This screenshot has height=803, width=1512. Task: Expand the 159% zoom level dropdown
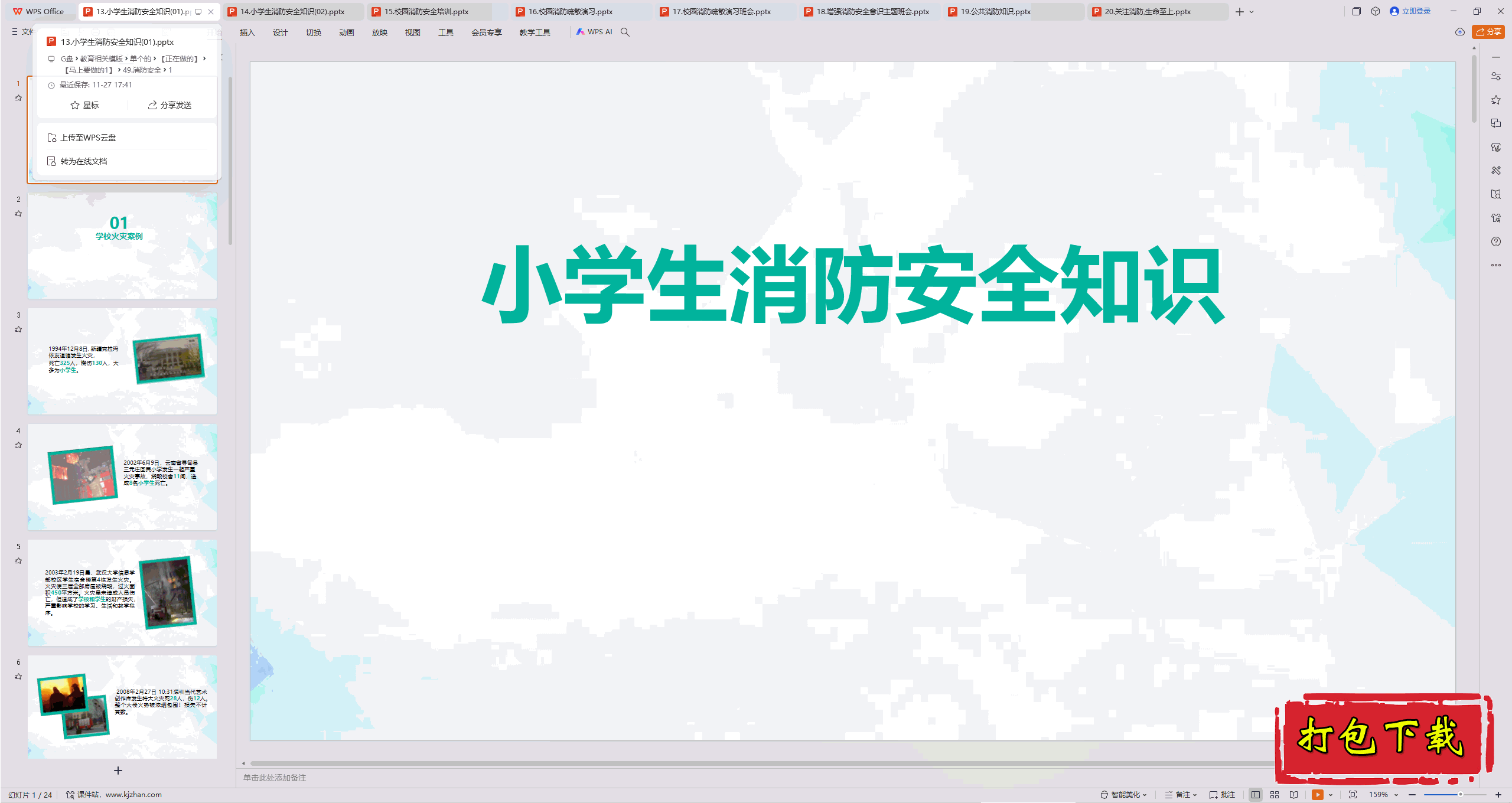pos(1396,795)
